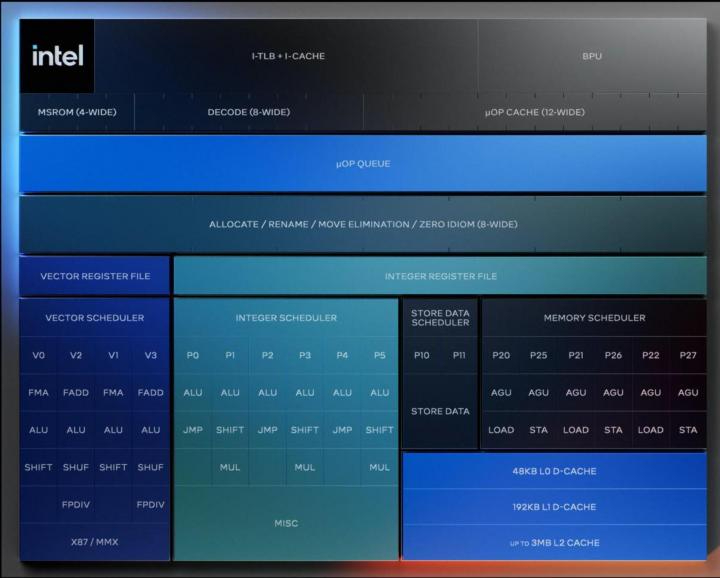720x578 pixels.
Task: Click the up to 3MB L2 CACHE block
Action: coord(554,543)
